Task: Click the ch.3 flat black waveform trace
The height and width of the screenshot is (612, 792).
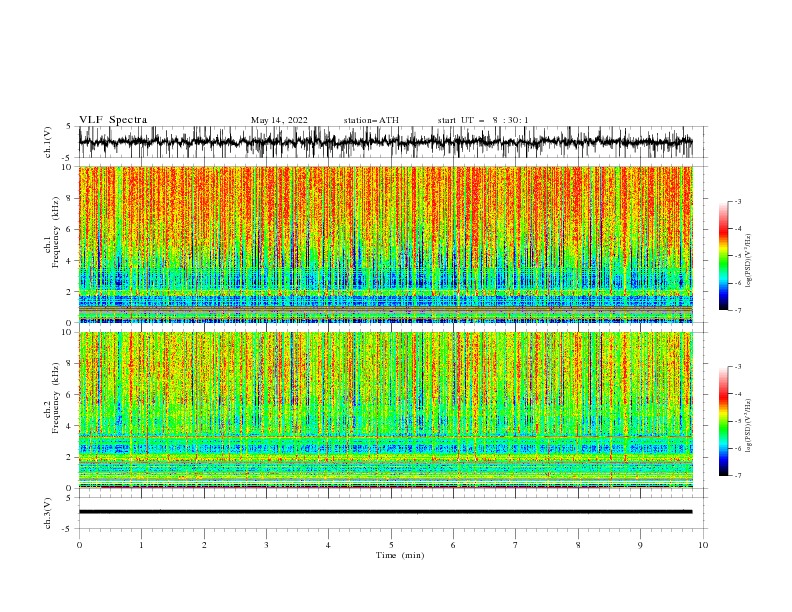Action: click(x=385, y=512)
